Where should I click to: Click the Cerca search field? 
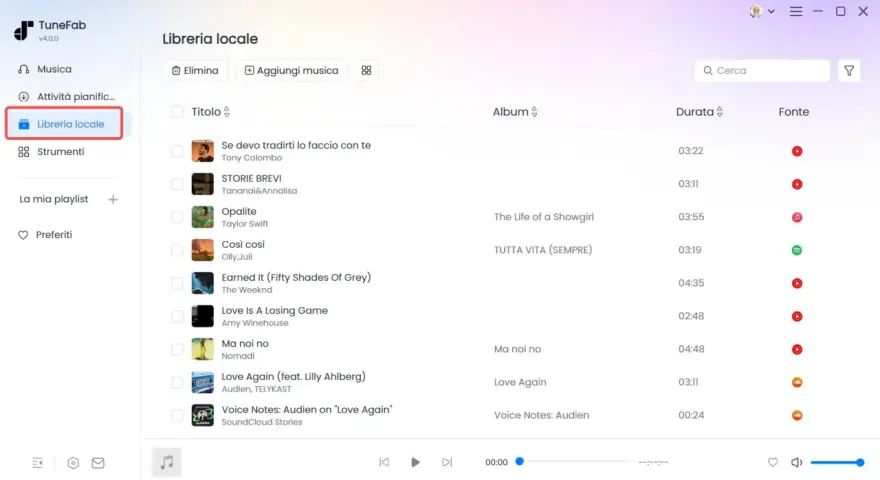coord(762,70)
